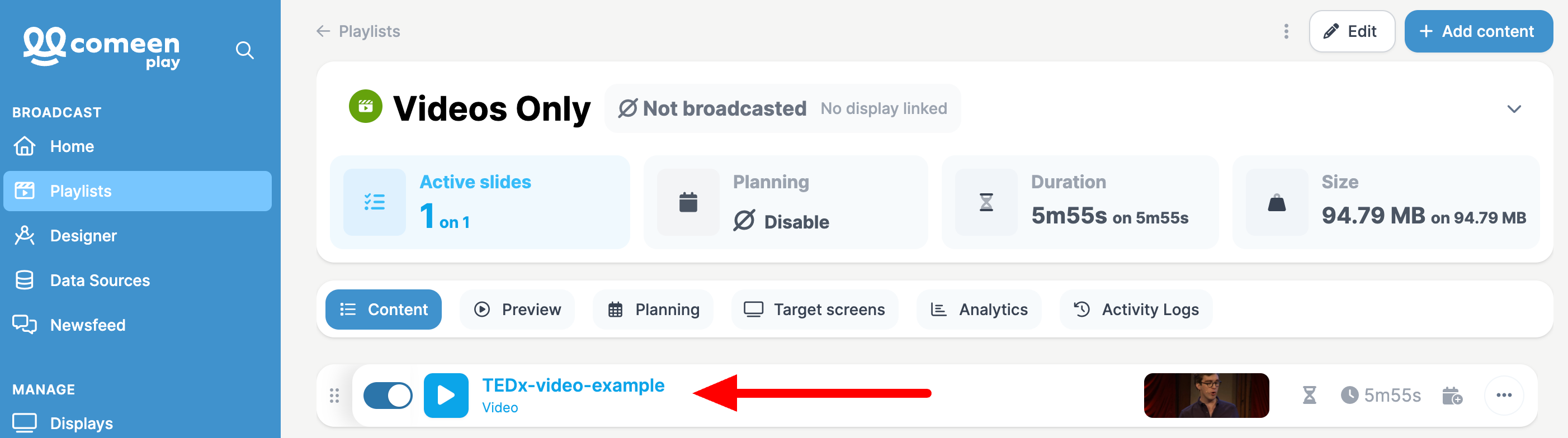Click the drag handle dots beside TEDx-video-example
The image size is (1568, 438).
coord(334,396)
